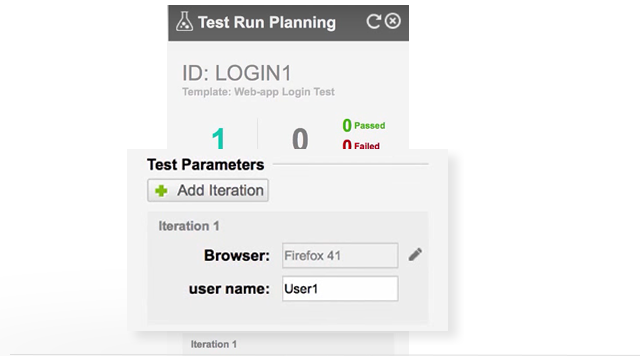
Task: Click the 'Test Run Planning' title
Action: point(267,22)
